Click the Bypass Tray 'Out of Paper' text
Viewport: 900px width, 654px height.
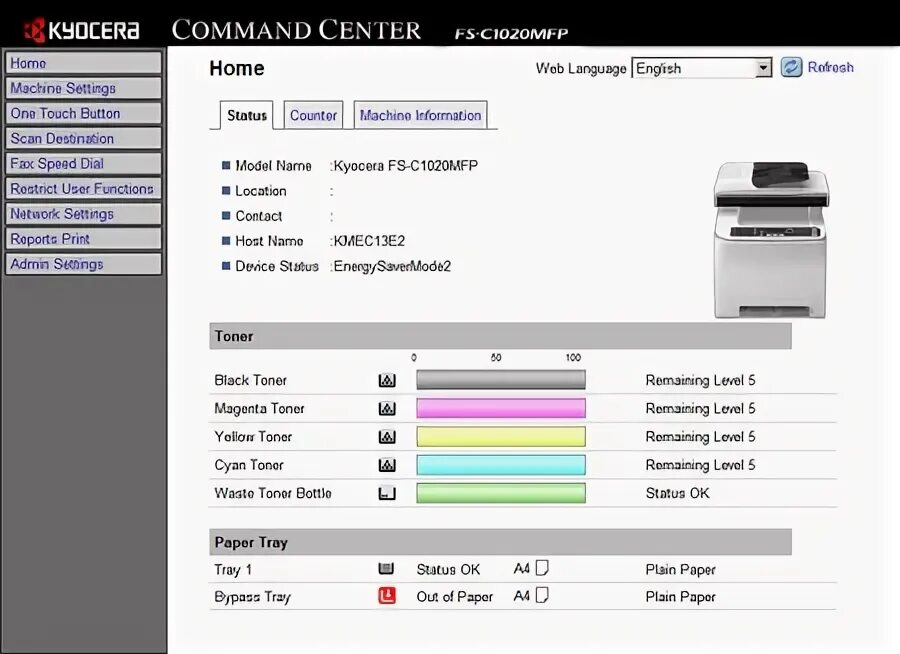click(x=455, y=597)
